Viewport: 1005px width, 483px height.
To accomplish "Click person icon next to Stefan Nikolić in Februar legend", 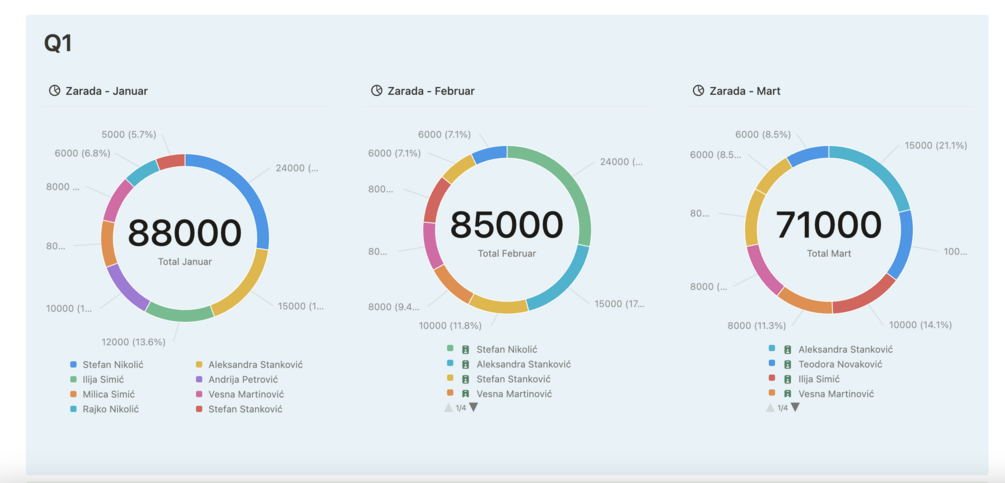I will [465, 350].
